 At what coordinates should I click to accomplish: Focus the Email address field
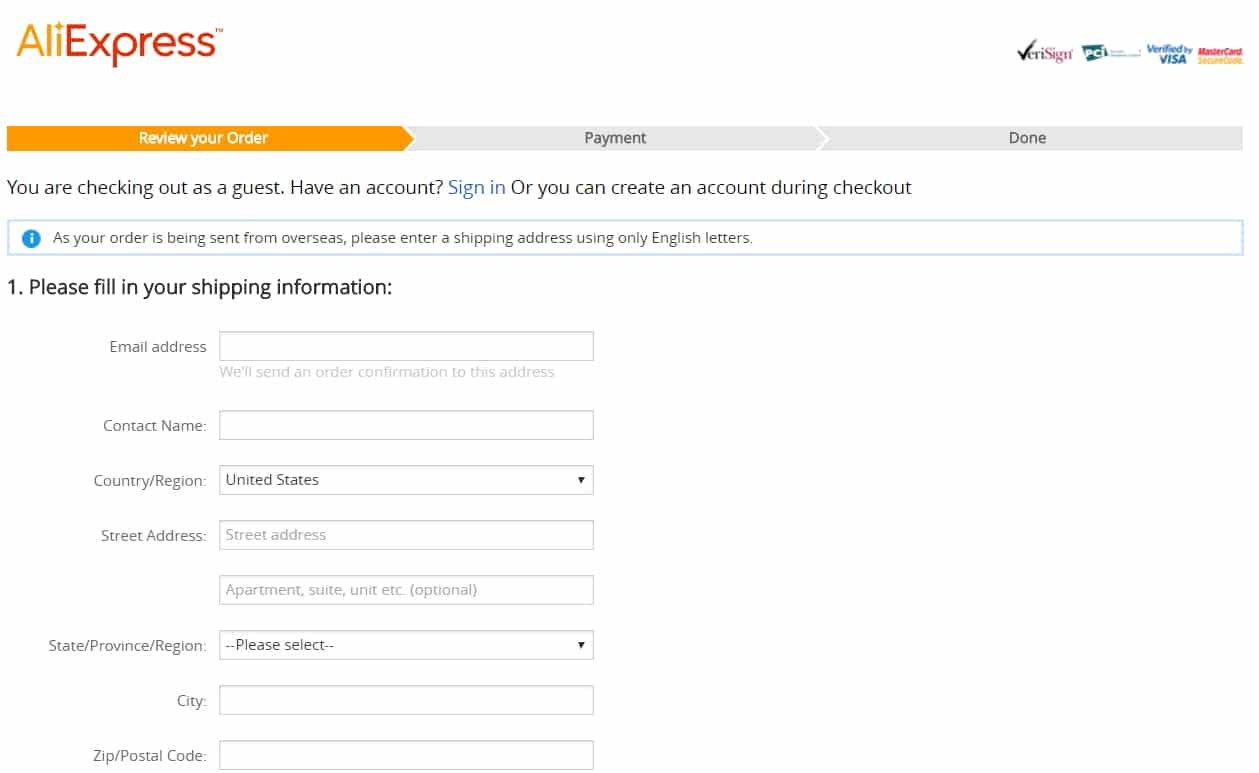[x=406, y=346]
